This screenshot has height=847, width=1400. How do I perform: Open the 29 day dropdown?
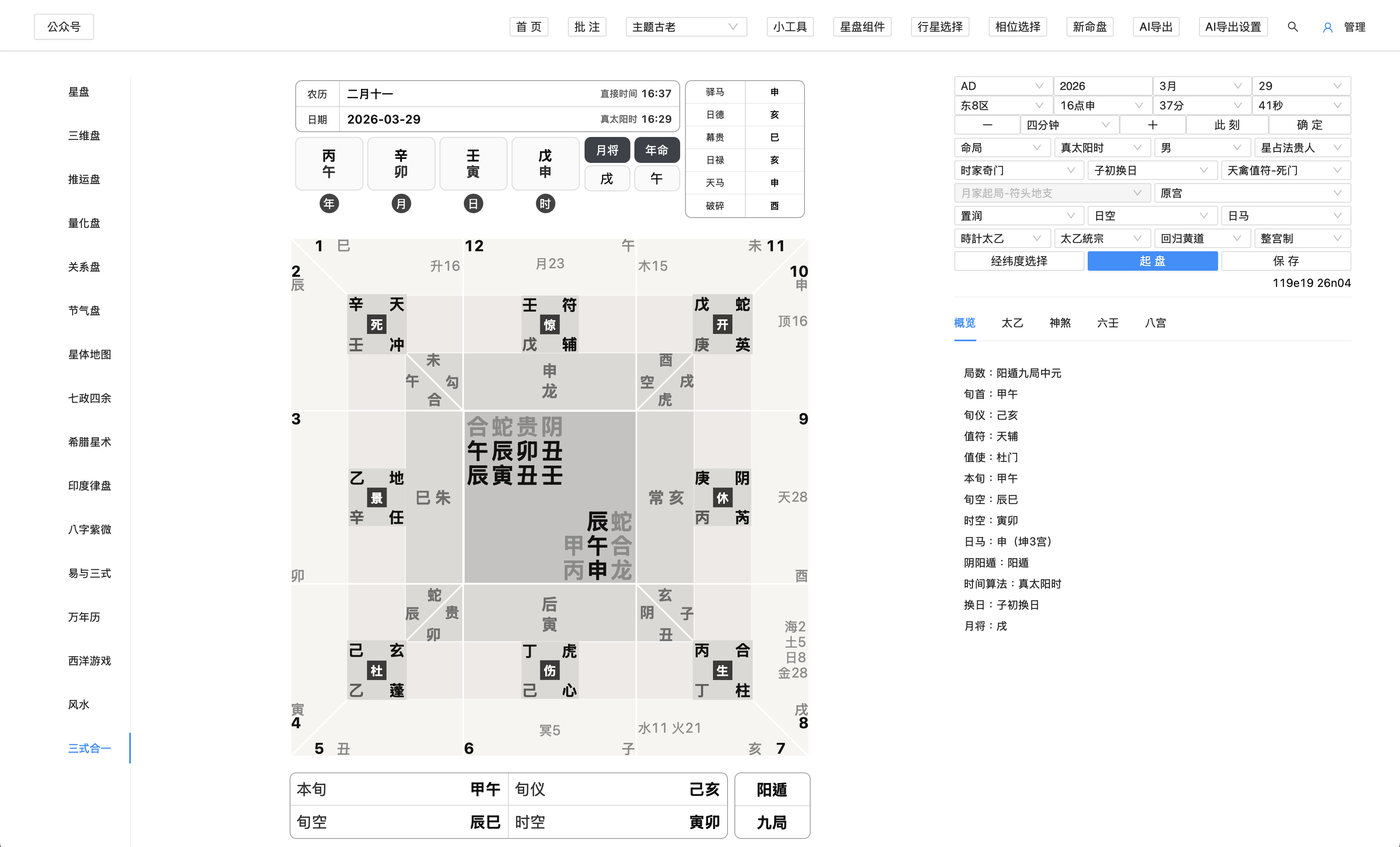click(1301, 86)
